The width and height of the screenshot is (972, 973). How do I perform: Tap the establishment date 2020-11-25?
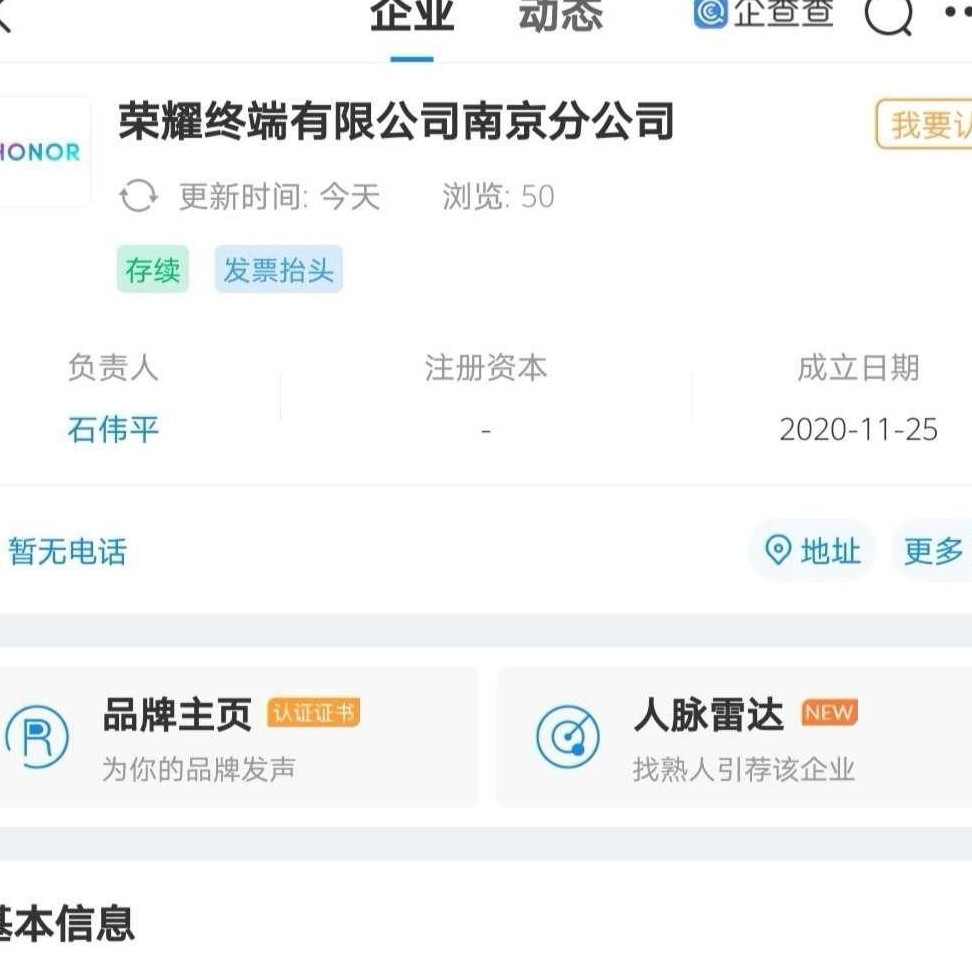(858, 429)
